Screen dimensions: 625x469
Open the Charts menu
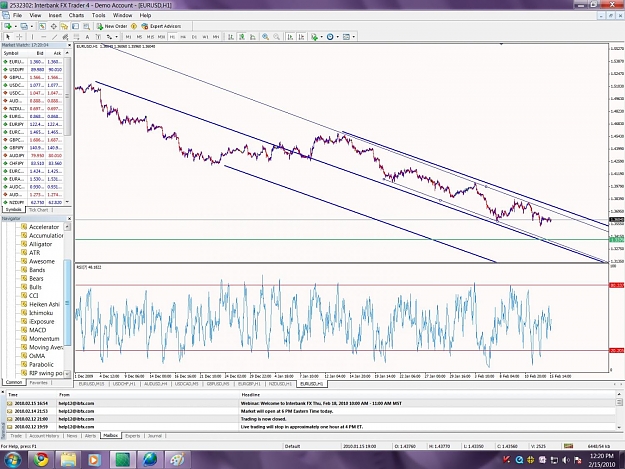pos(76,15)
